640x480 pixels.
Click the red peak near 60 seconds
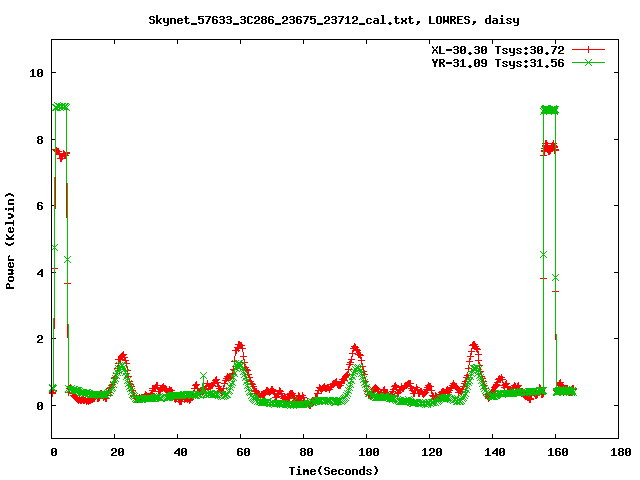point(240,346)
